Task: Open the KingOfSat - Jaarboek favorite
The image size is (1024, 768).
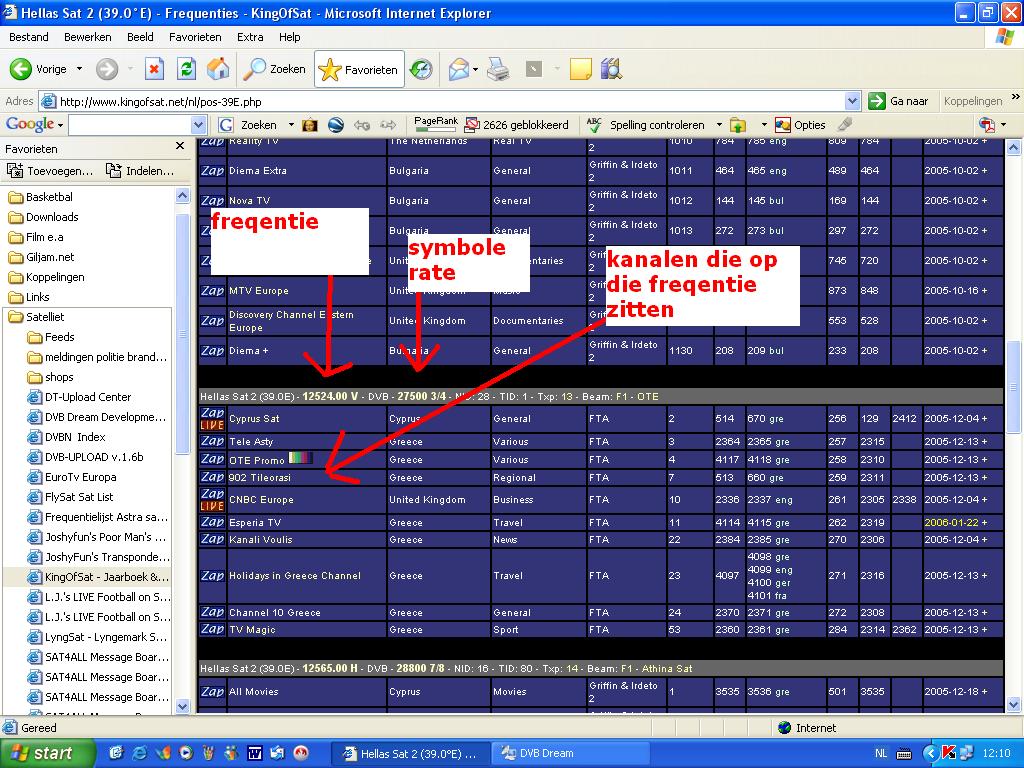Action: pyautogui.click(x=98, y=577)
